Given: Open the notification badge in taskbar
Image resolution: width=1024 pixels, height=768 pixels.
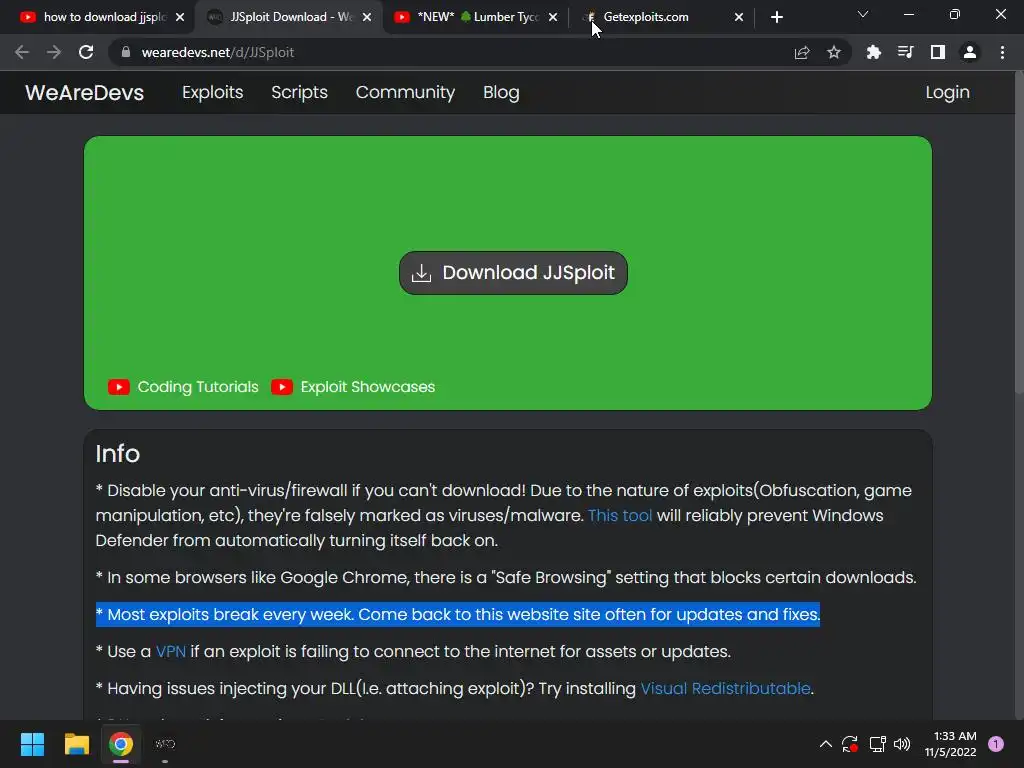Looking at the screenshot, I should click(x=996, y=744).
